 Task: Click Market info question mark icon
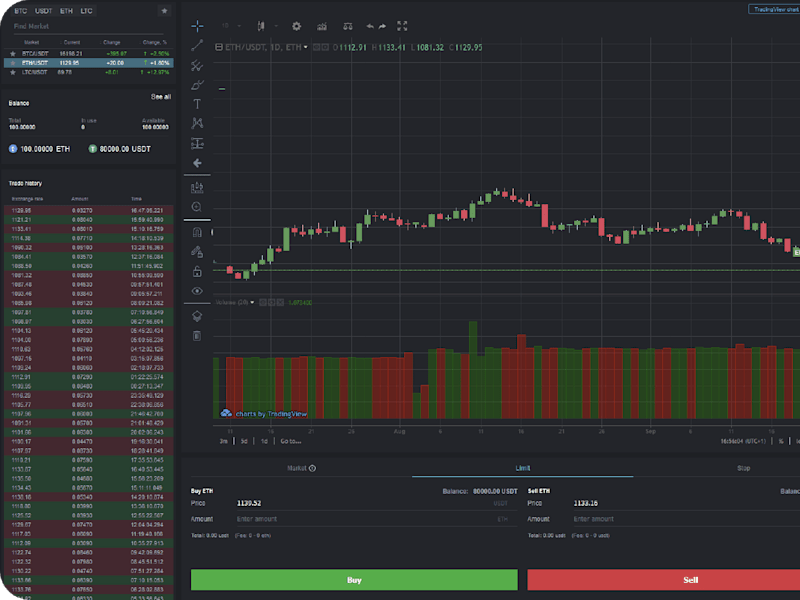coord(312,468)
